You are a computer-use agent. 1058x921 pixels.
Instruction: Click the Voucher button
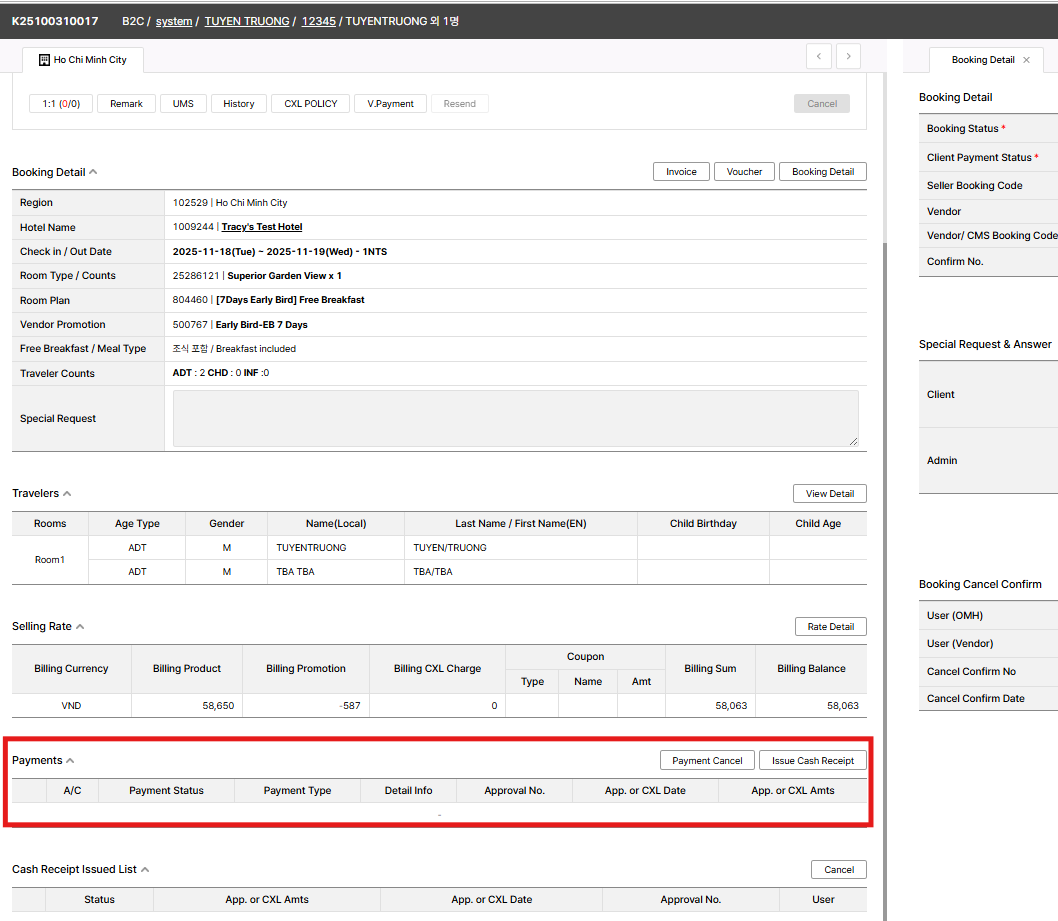pos(744,172)
